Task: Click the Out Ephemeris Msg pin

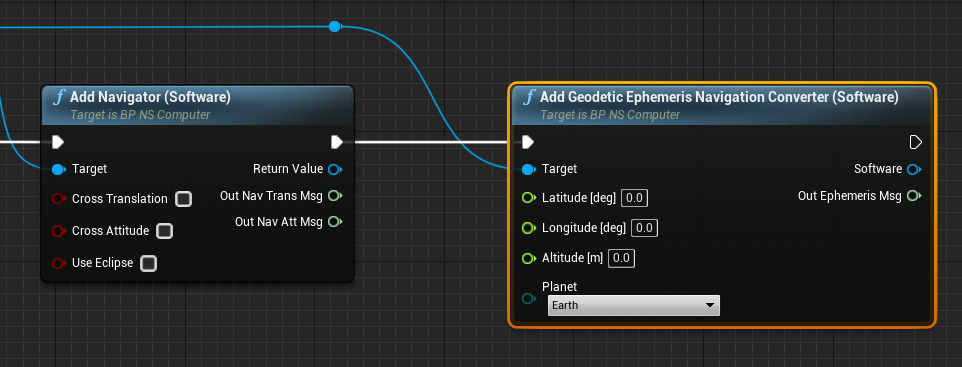Action: [x=914, y=196]
